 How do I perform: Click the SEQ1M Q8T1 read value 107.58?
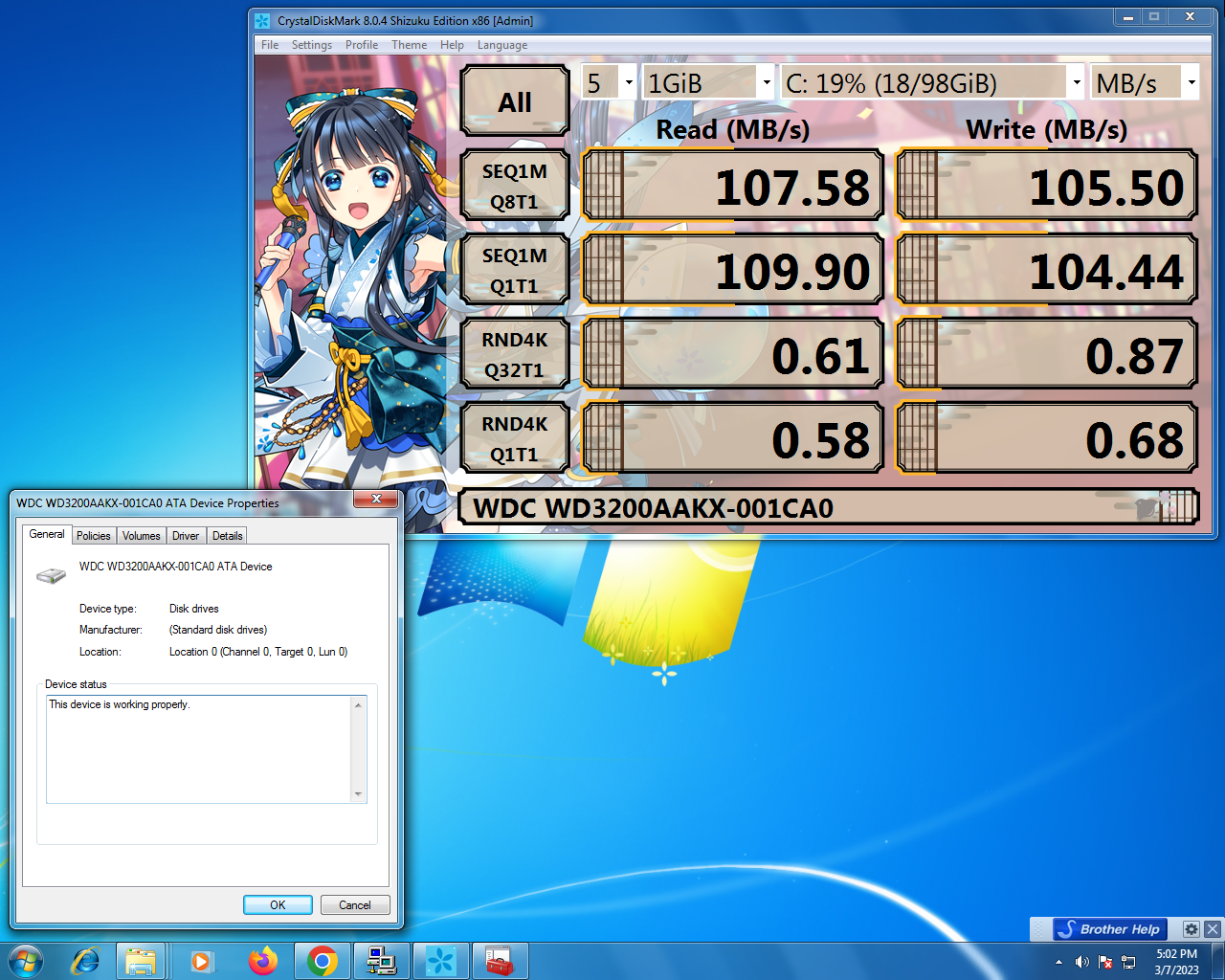coord(732,186)
